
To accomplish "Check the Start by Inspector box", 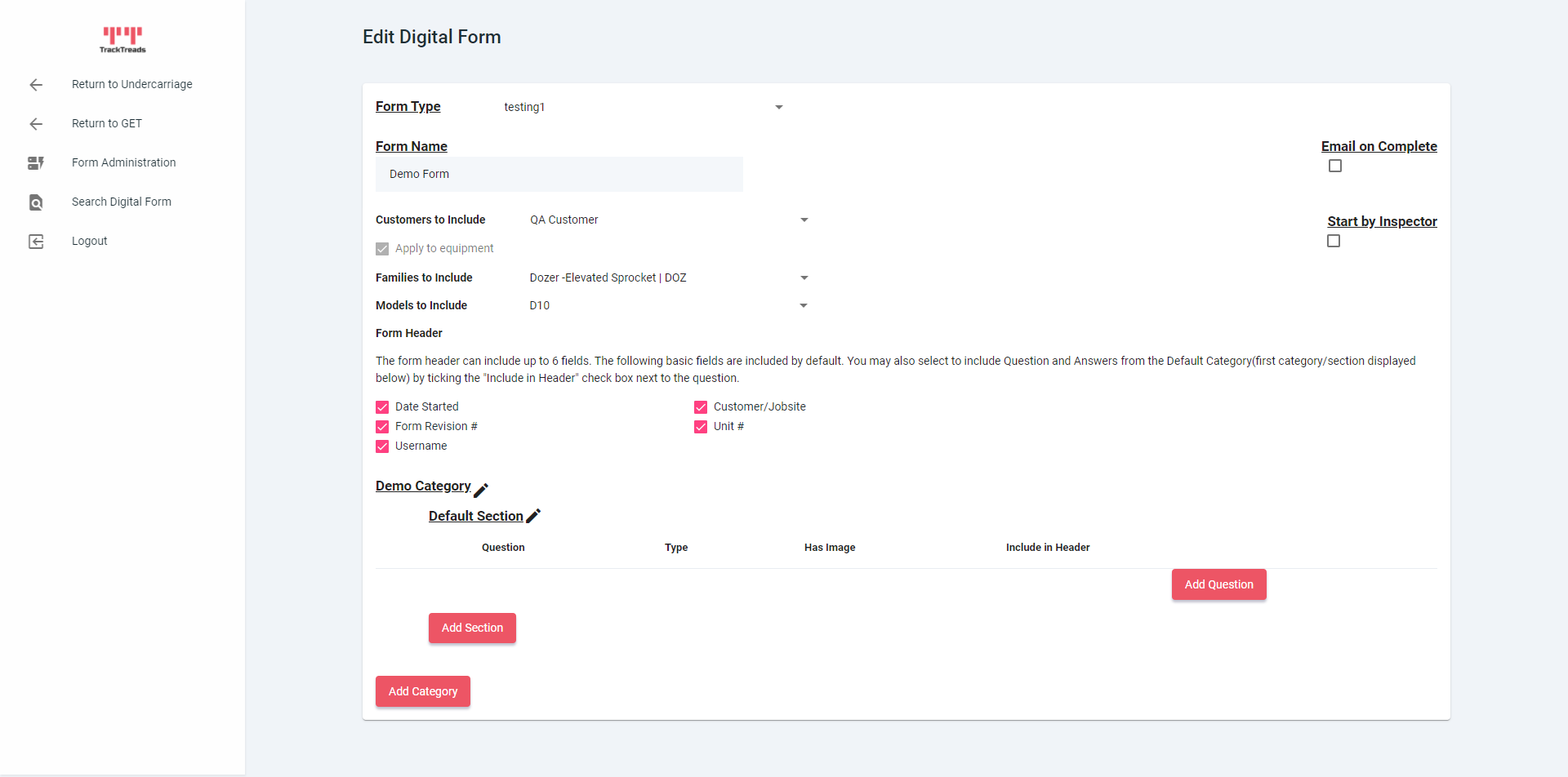I will click(1333, 241).
